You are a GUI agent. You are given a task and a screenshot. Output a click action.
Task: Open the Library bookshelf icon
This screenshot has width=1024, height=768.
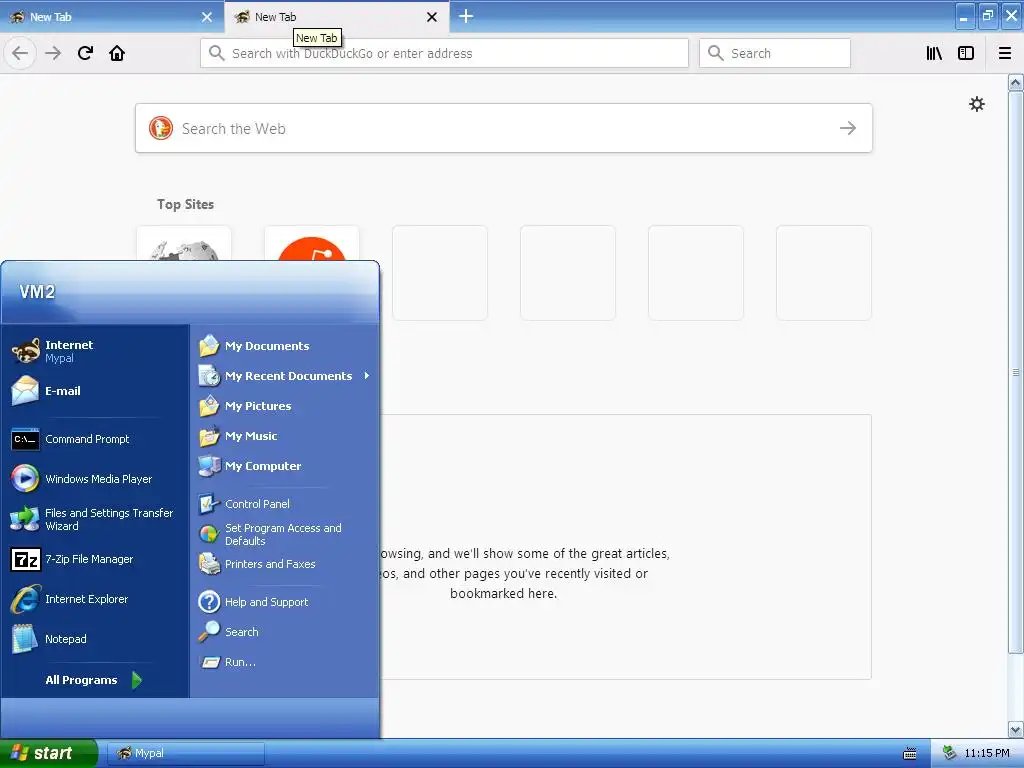(x=934, y=53)
